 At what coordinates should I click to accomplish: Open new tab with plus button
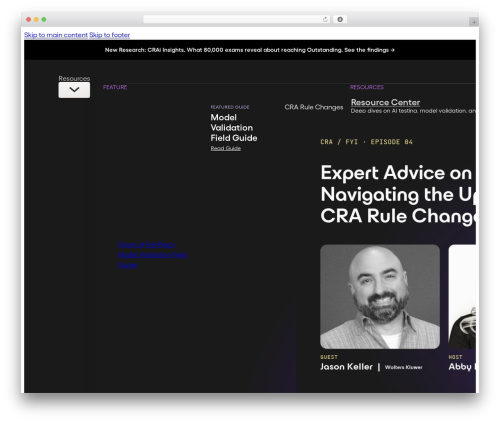coord(473,22)
